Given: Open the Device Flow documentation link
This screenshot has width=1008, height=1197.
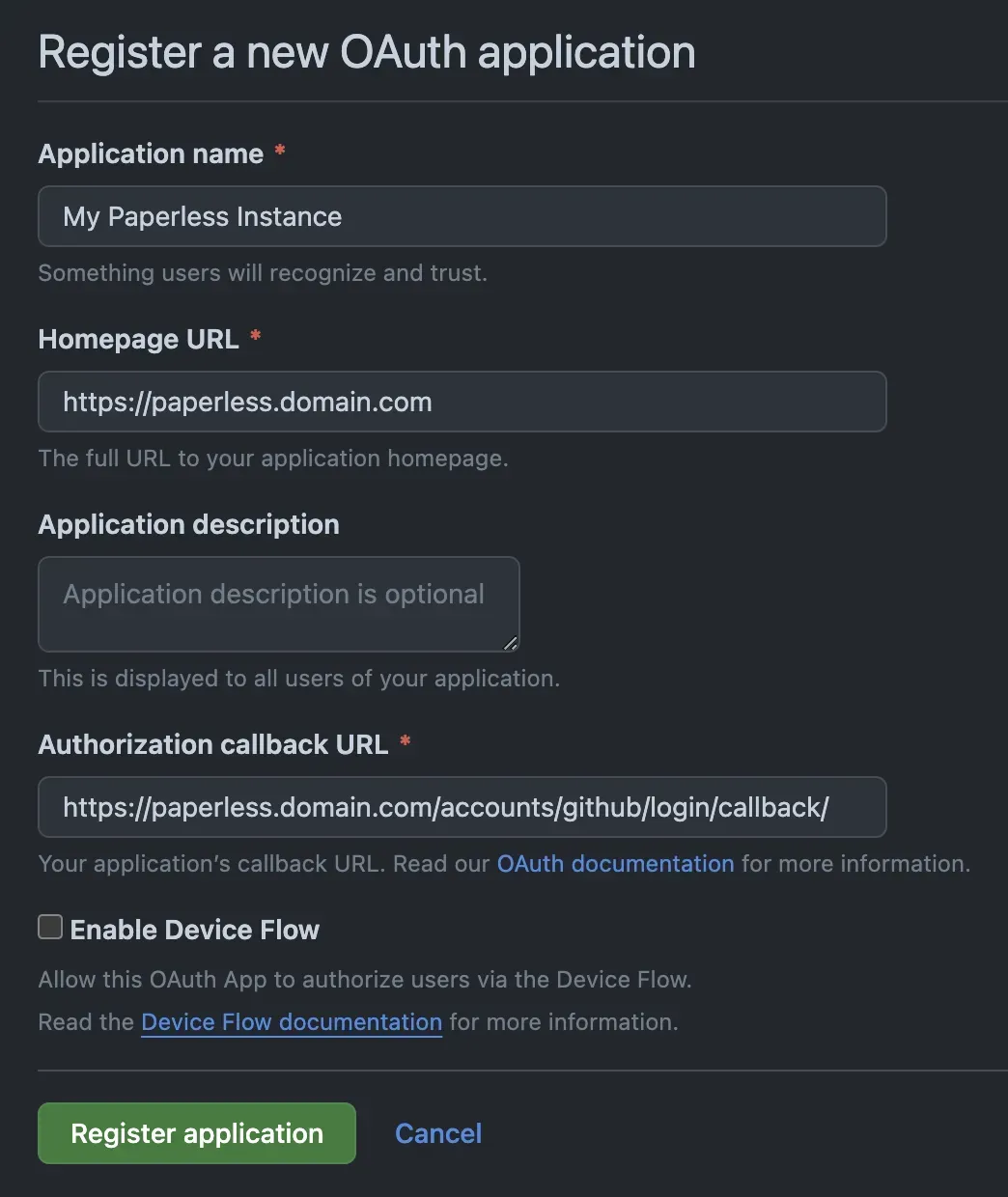Looking at the screenshot, I should coord(292,1022).
